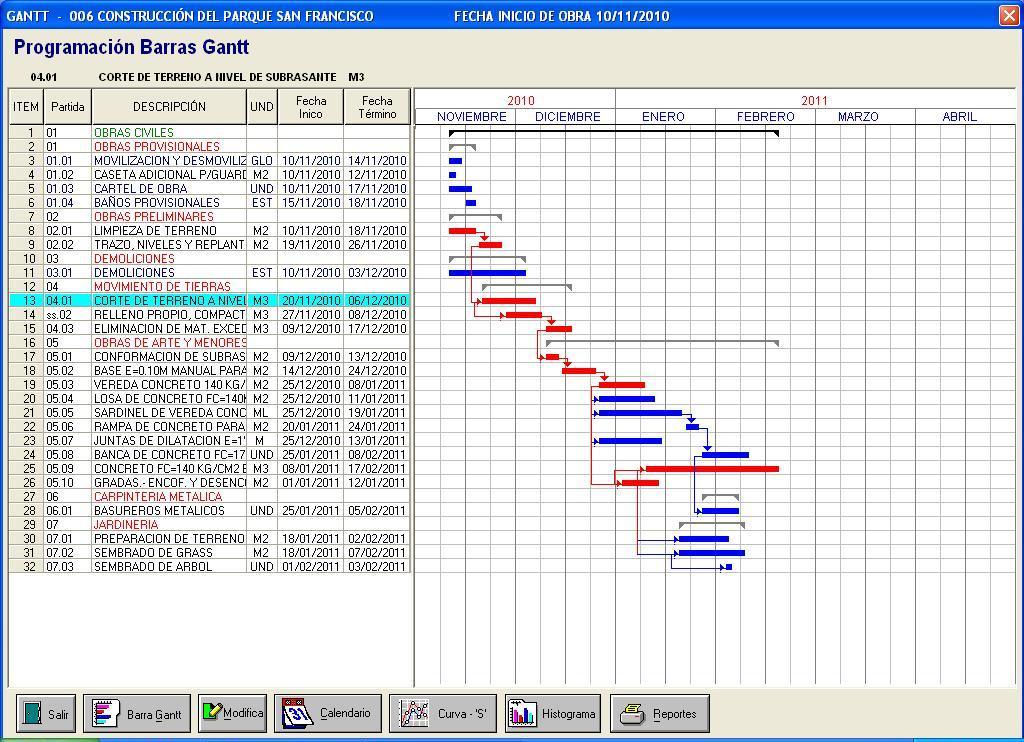Click the Reportes printer button
This screenshot has height=742, width=1024.
[659, 714]
